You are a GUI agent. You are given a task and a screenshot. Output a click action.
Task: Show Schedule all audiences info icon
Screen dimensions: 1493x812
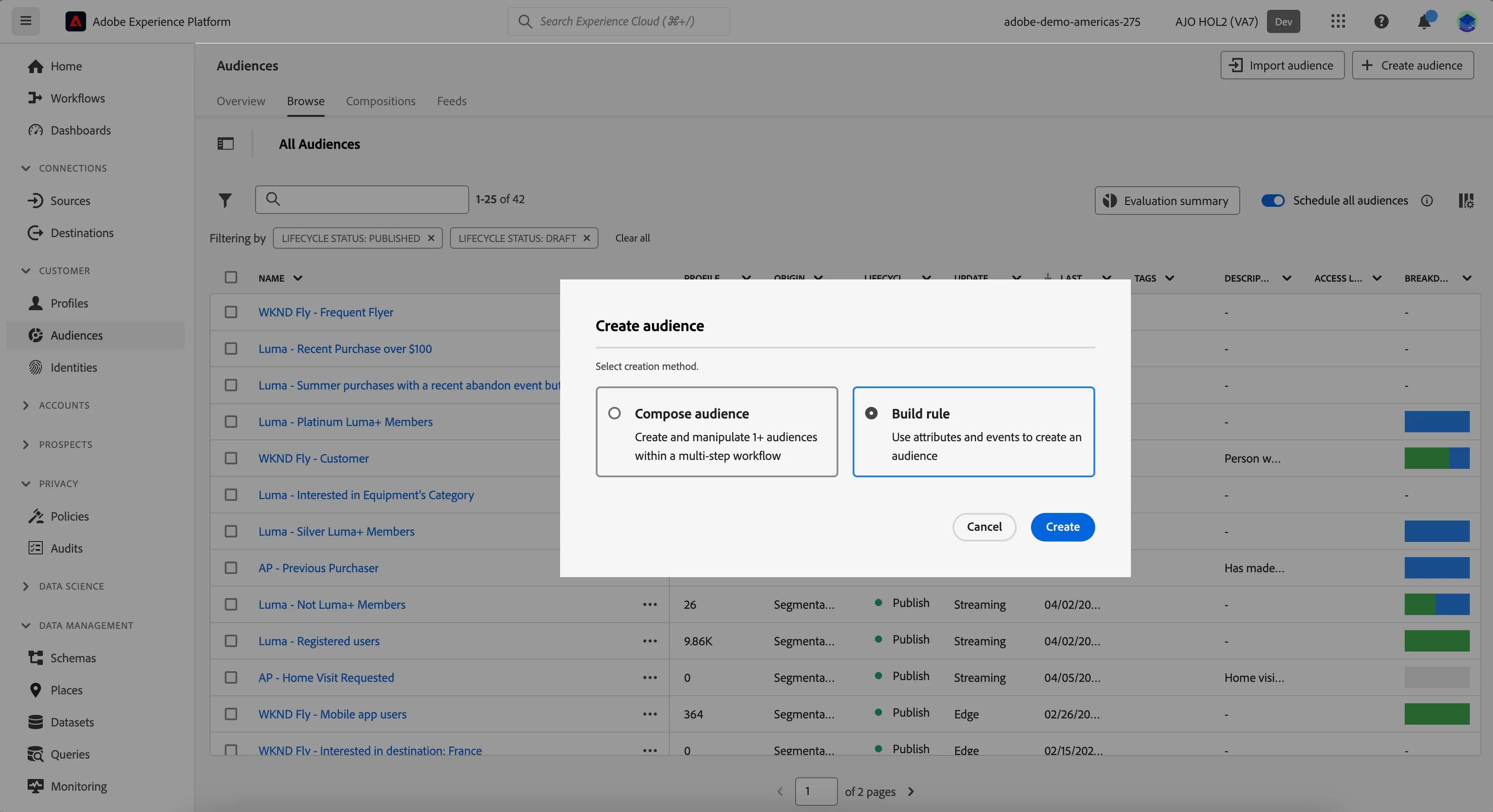pyautogui.click(x=1427, y=201)
